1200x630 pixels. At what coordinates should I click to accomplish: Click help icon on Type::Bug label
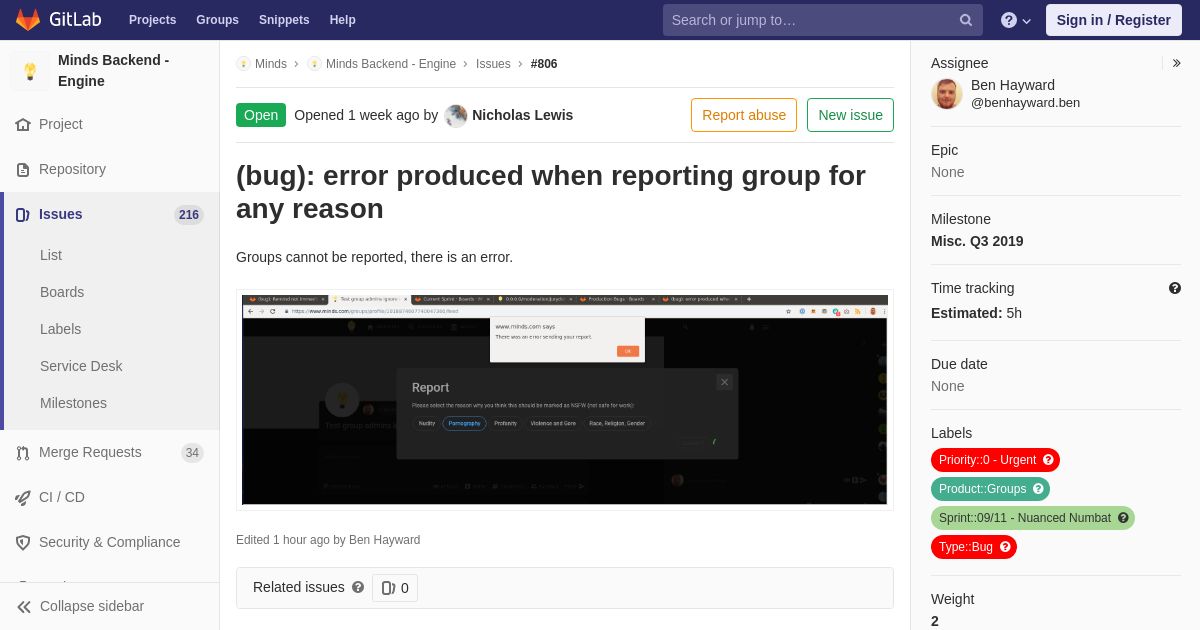tap(1006, 547)
